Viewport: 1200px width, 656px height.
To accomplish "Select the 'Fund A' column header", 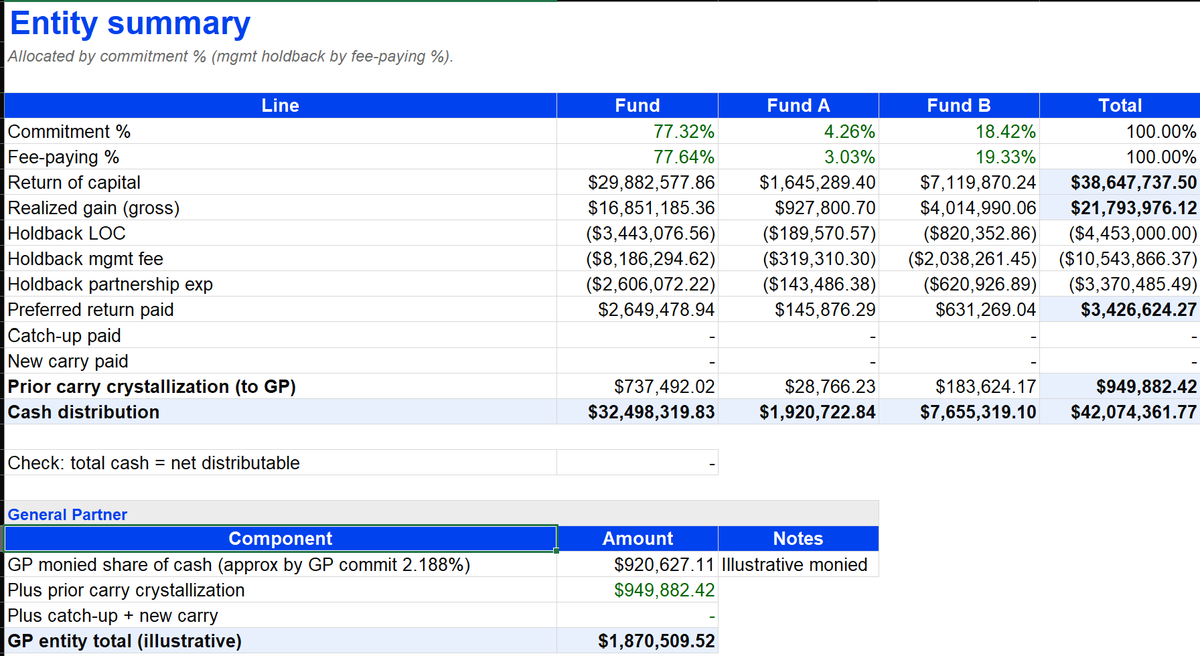I will (798, 105).
